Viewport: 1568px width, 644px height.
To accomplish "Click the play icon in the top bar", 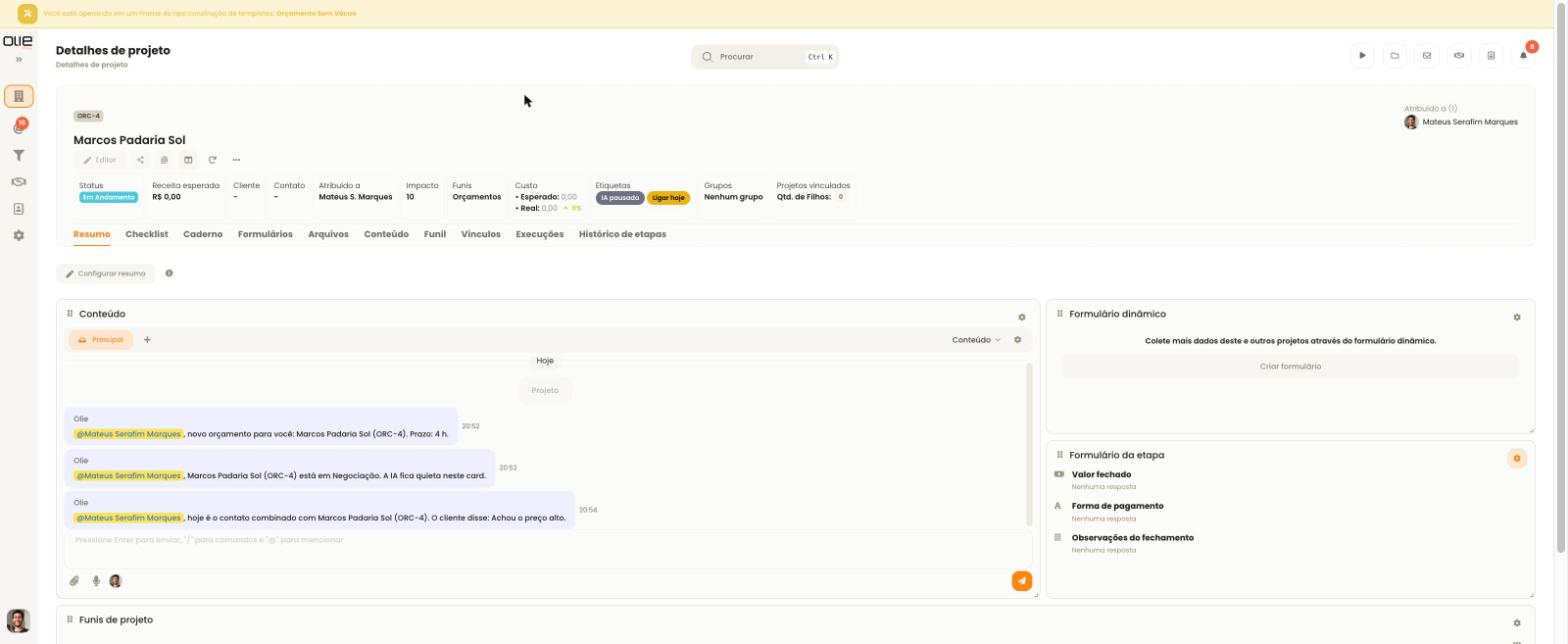I will pos(1362,56).
